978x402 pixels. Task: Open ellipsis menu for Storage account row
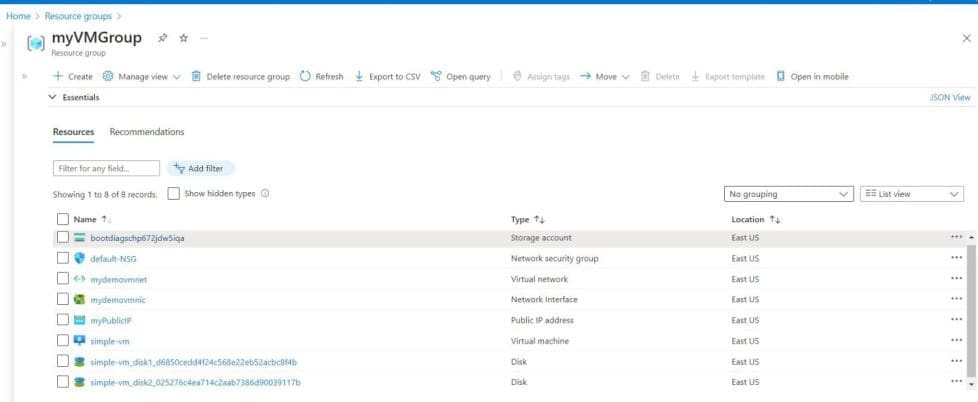pyautogui.click(x=956, y=237)
